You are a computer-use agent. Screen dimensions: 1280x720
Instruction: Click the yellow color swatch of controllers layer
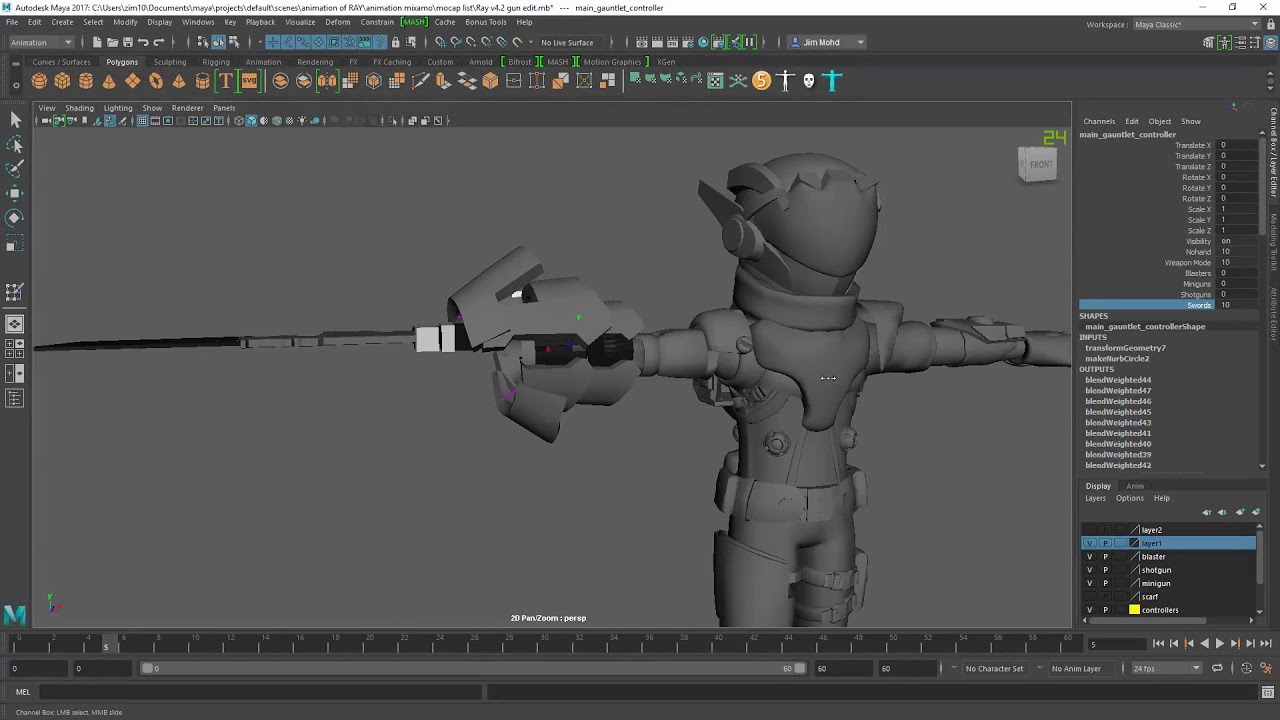(1134, 610)
